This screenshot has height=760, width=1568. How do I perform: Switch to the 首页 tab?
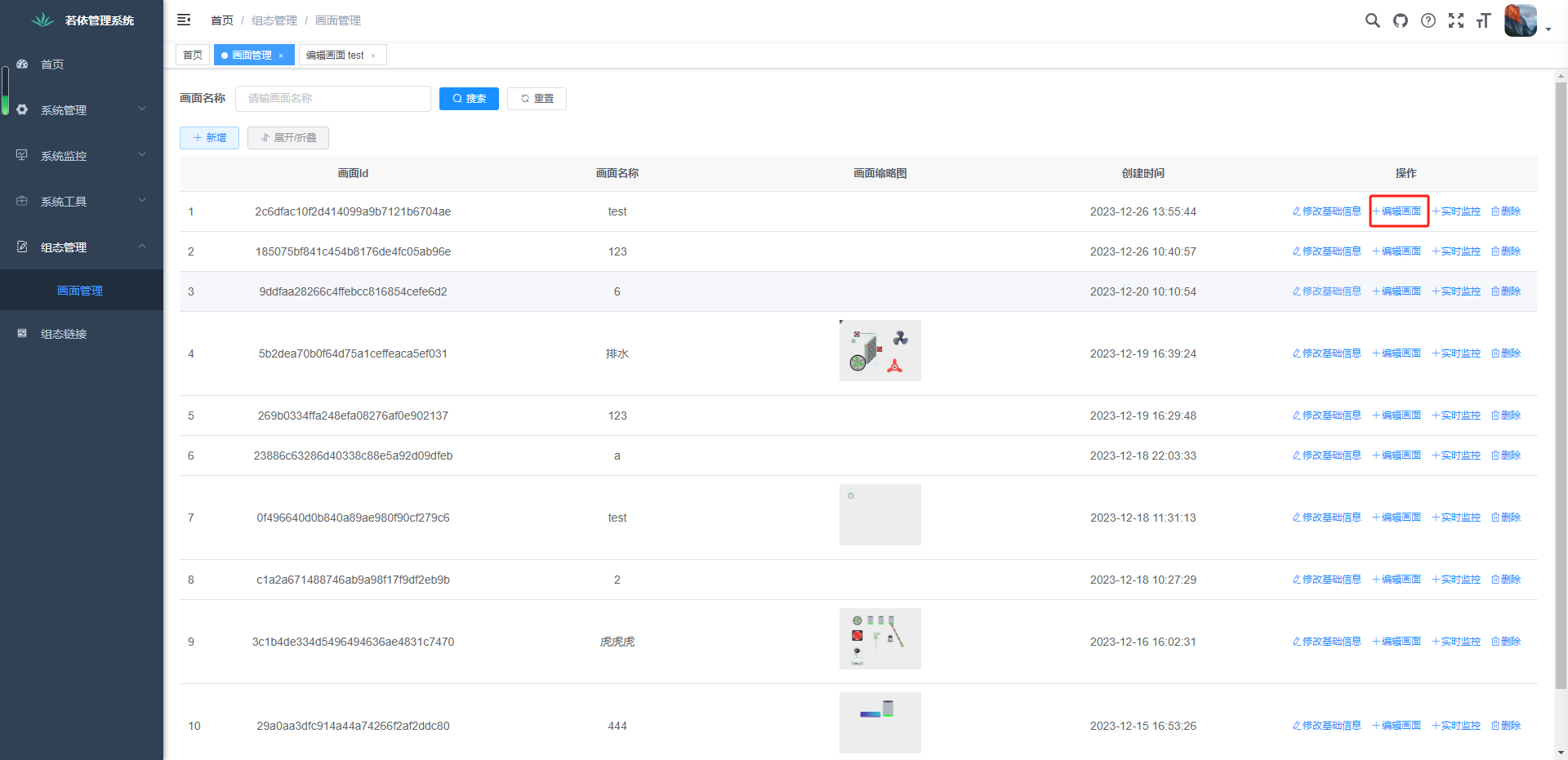pyautogui.click(x=193, y=56)
